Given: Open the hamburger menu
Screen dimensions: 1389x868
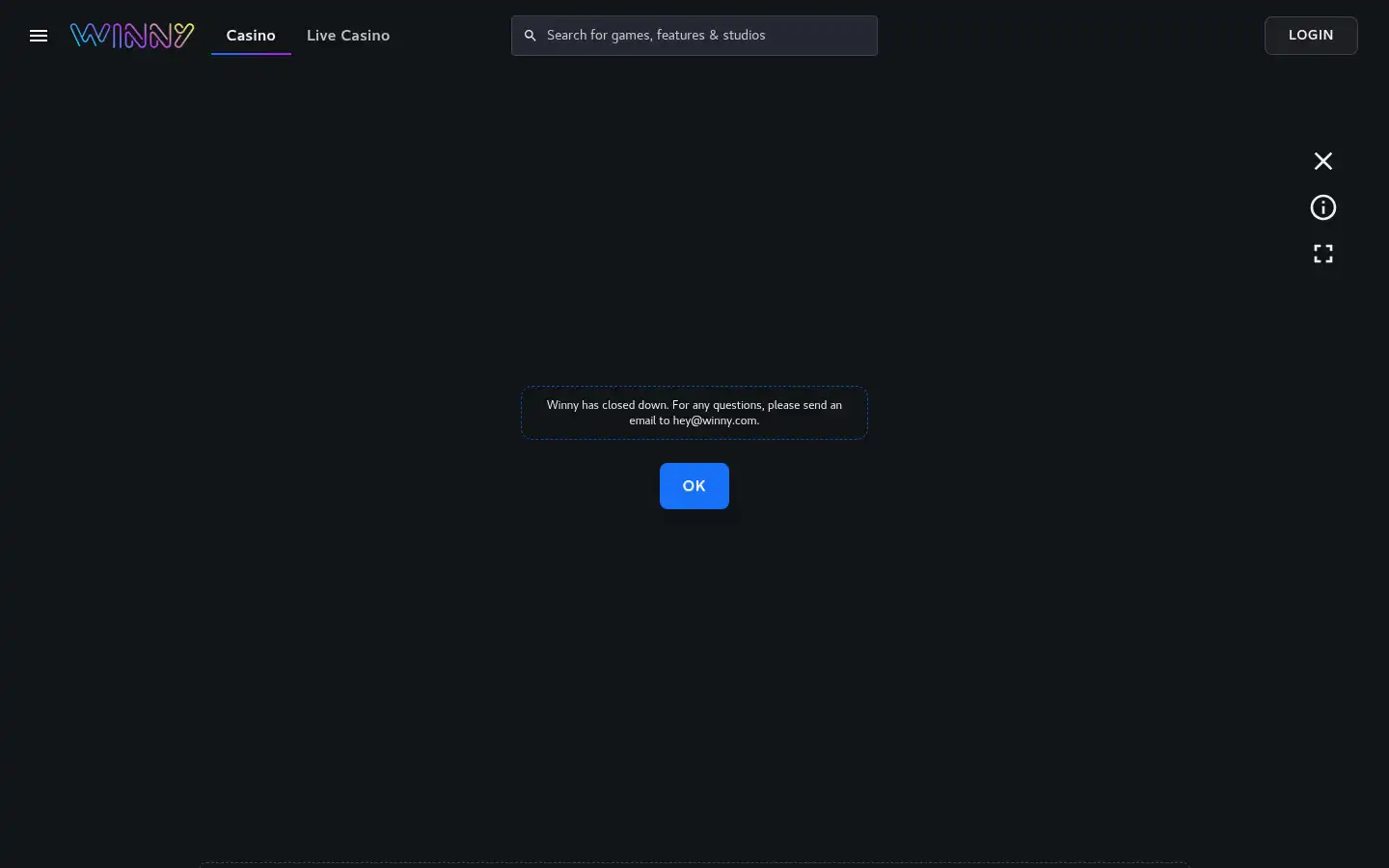Looking at the screenshot, I should [x=39, y=36].
